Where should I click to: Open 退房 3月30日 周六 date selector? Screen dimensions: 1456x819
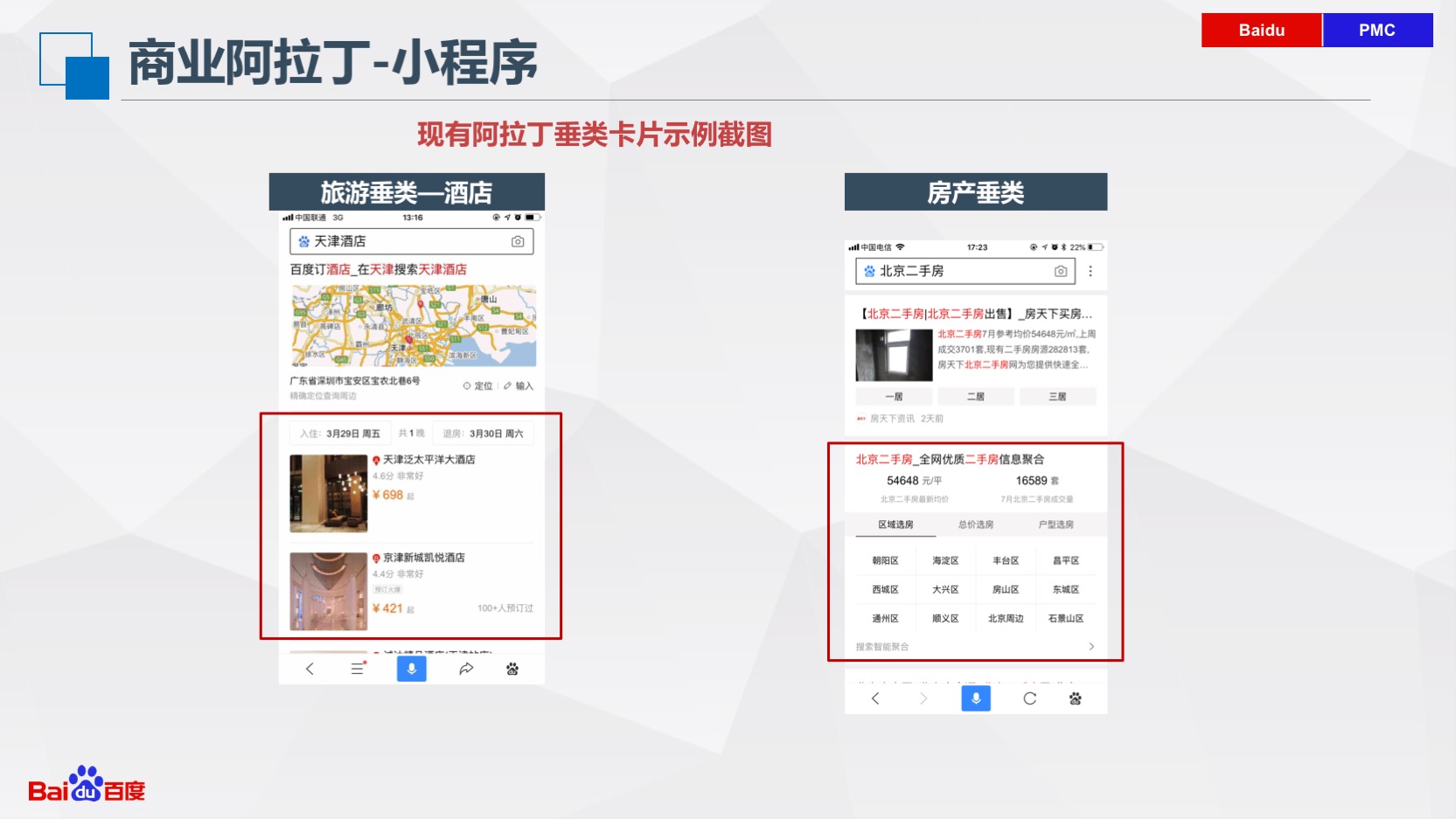[x=483, y=434]
